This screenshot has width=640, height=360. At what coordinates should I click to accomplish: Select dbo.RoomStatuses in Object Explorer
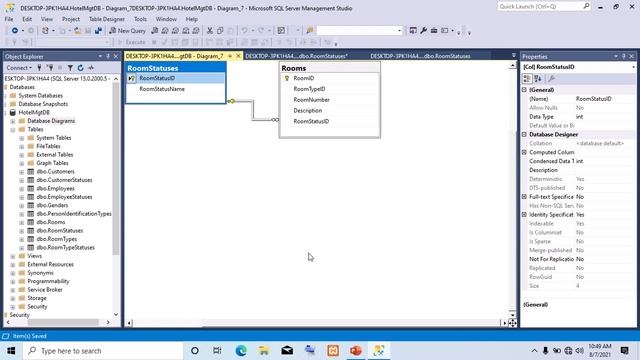click(x=60, y=231)
